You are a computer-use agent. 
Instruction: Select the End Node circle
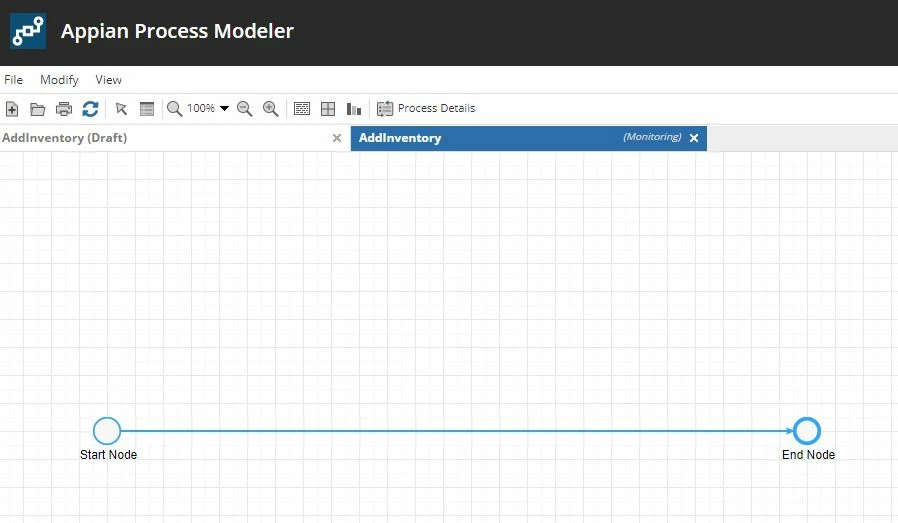(x=807, y=431)
